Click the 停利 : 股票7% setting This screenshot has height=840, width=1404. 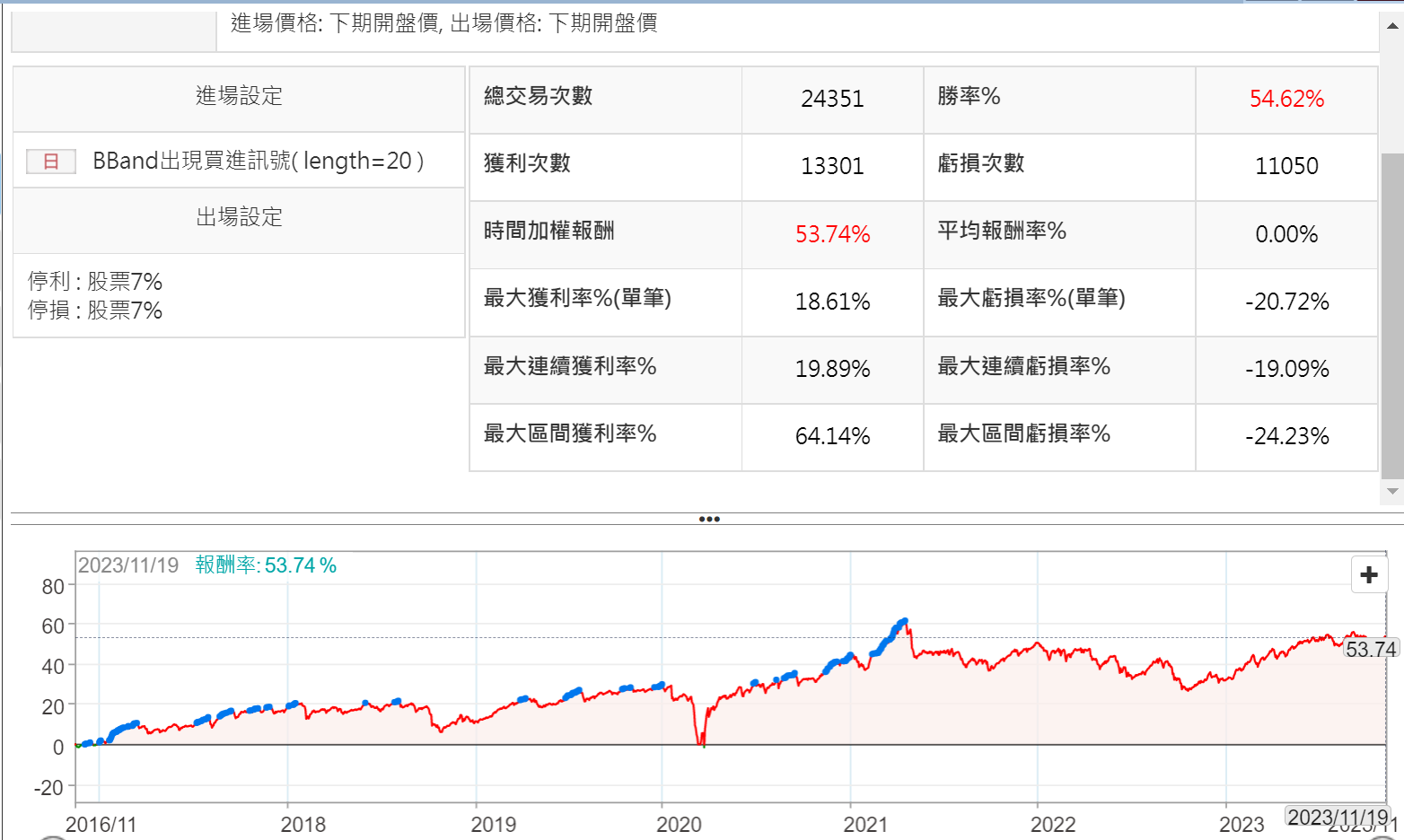pos(95,282)
